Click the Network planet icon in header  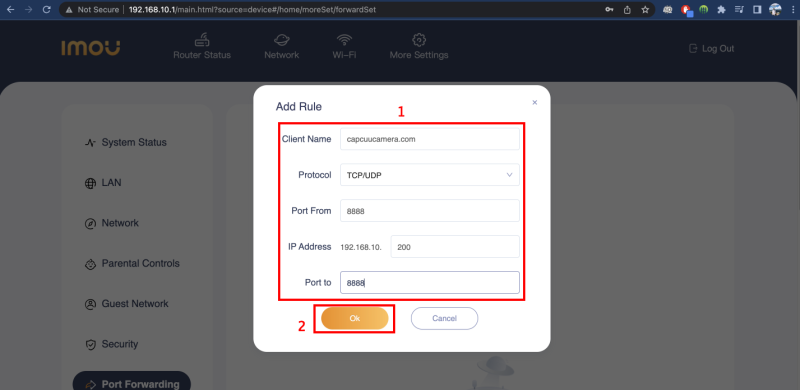click(x=282, y=39)
